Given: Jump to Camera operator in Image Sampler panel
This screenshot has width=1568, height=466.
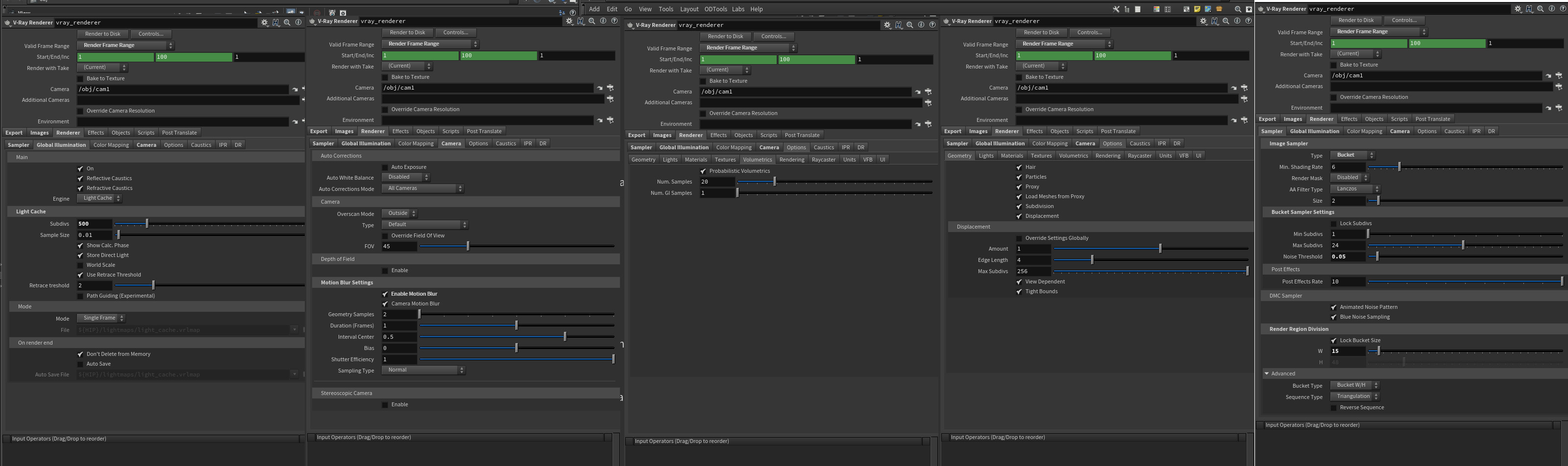Looking at the screenshot, I should pyautogui.click(x=1548, y=76).
